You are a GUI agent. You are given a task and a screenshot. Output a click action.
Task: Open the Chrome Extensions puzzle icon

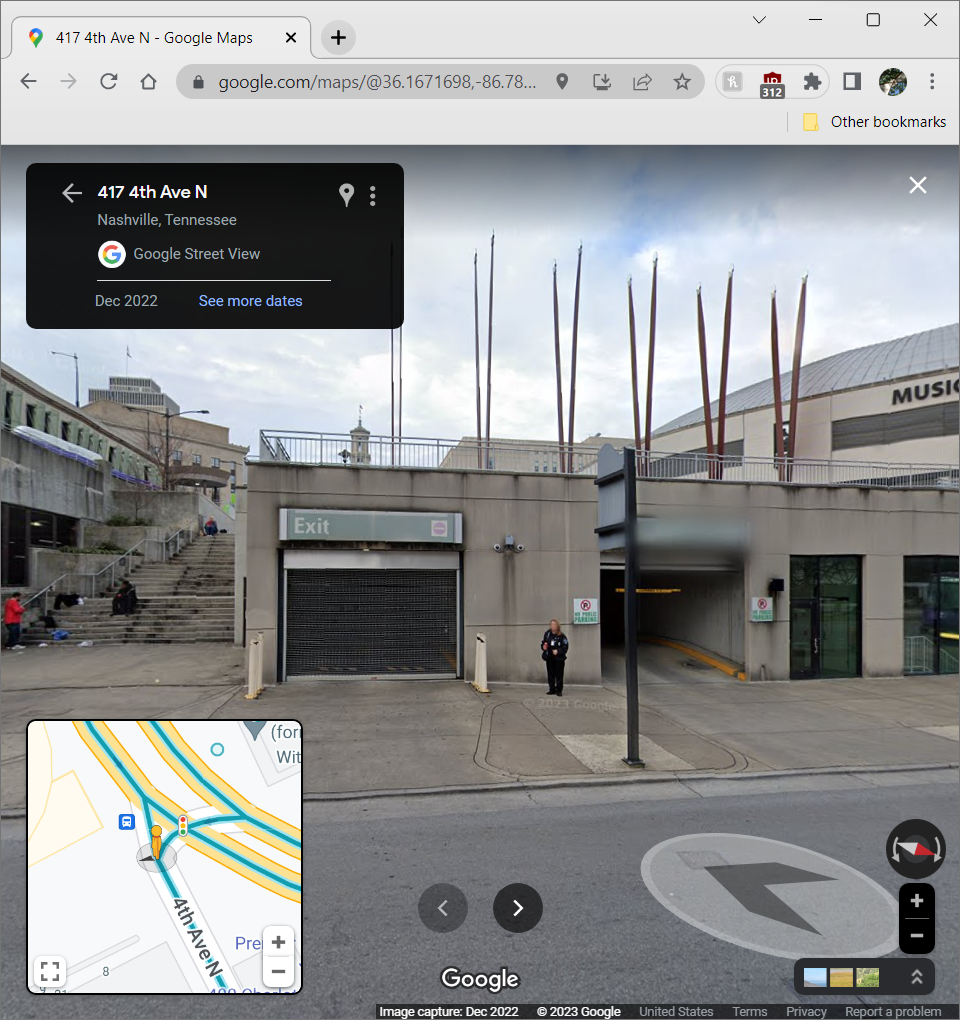[x=812, y=82]
